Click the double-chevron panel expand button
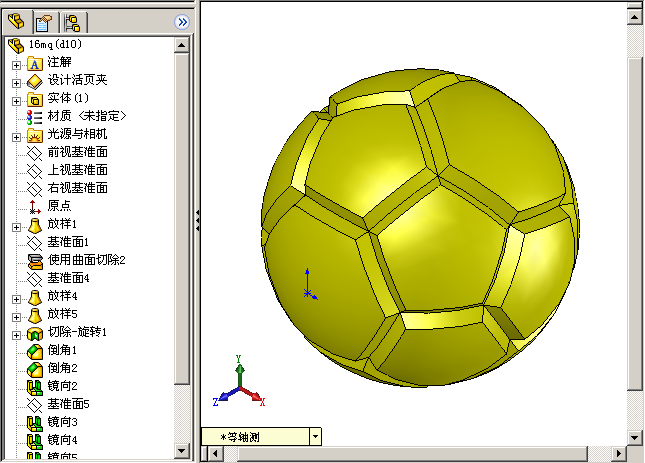645x463 pixels. pos(182,22)
